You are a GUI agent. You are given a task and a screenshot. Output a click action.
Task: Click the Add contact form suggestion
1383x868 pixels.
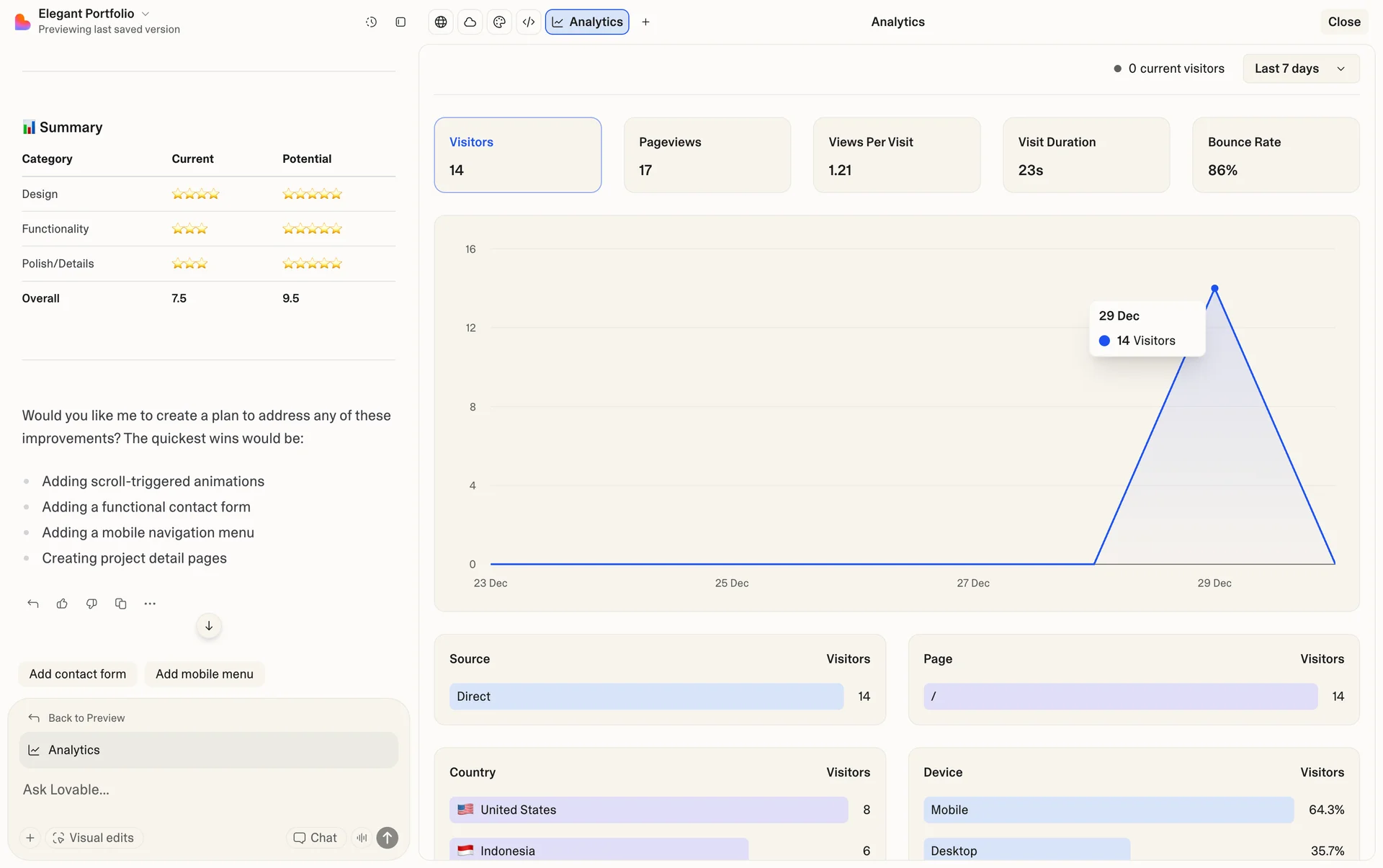[x=78, y=674]
